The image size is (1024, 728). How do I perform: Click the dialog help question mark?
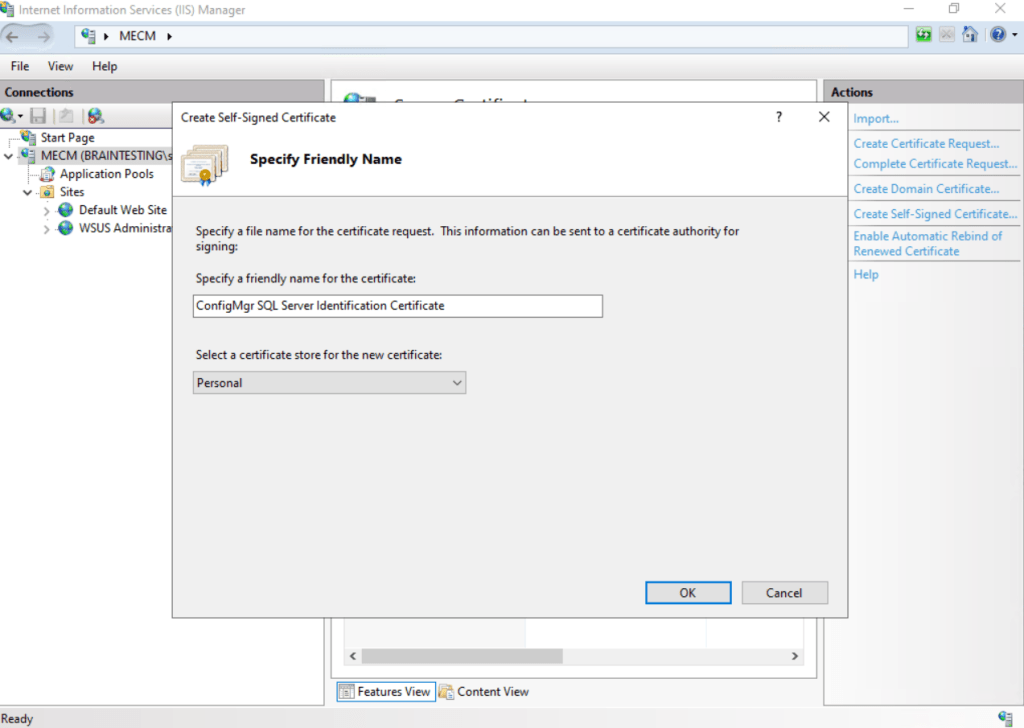(778, 117)
